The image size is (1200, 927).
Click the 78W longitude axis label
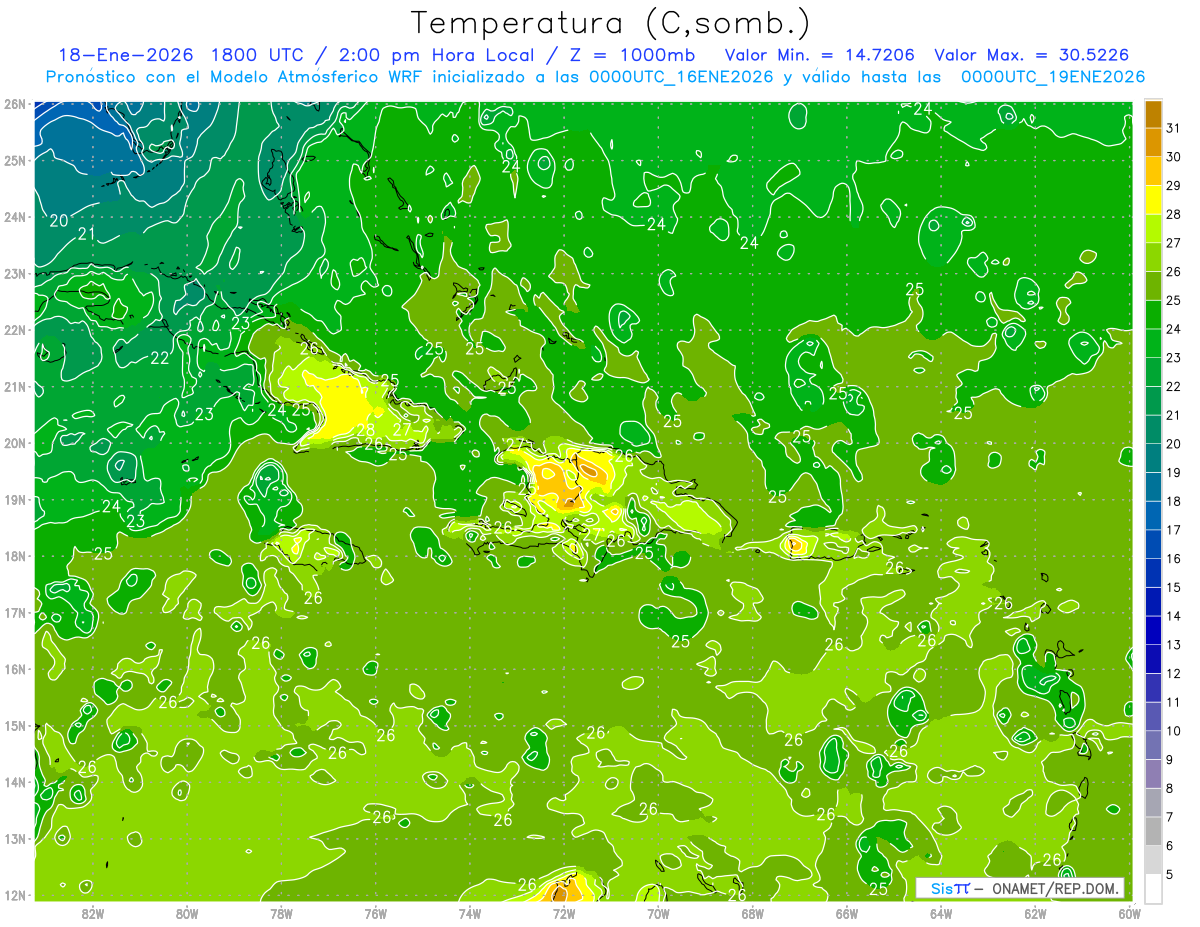click(x=281, y=913)
